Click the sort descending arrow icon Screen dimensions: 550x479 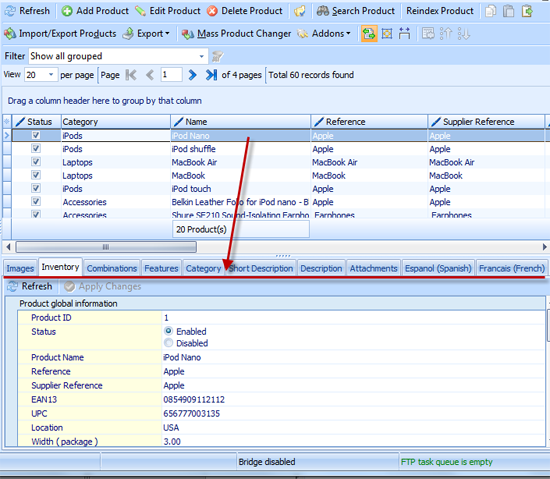pyautogui.click(x=463, y=34)
